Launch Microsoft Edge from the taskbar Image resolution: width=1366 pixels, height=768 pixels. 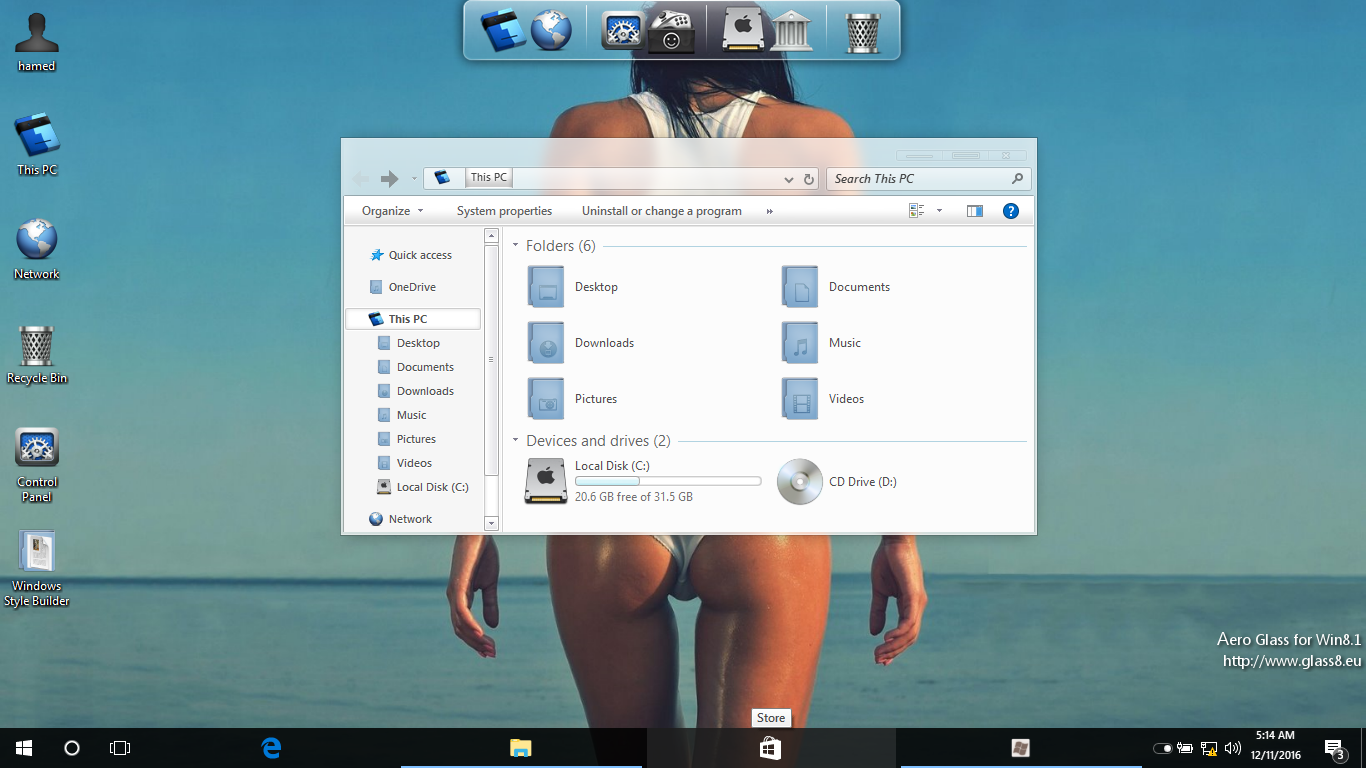[271, 748]
